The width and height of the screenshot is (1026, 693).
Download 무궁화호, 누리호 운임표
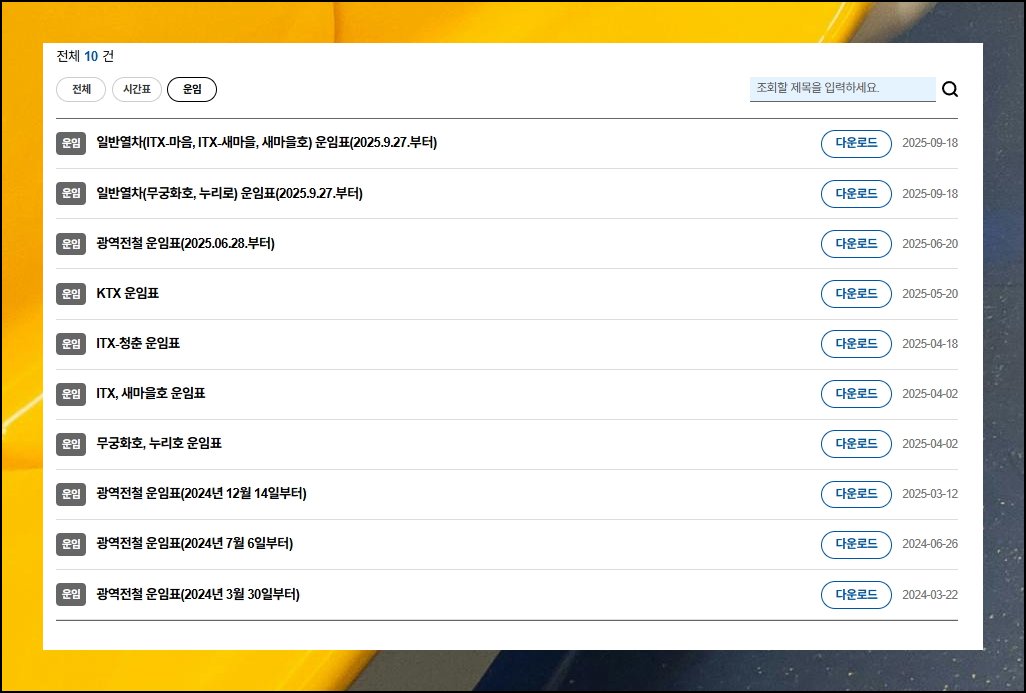(x=856, y=444)
